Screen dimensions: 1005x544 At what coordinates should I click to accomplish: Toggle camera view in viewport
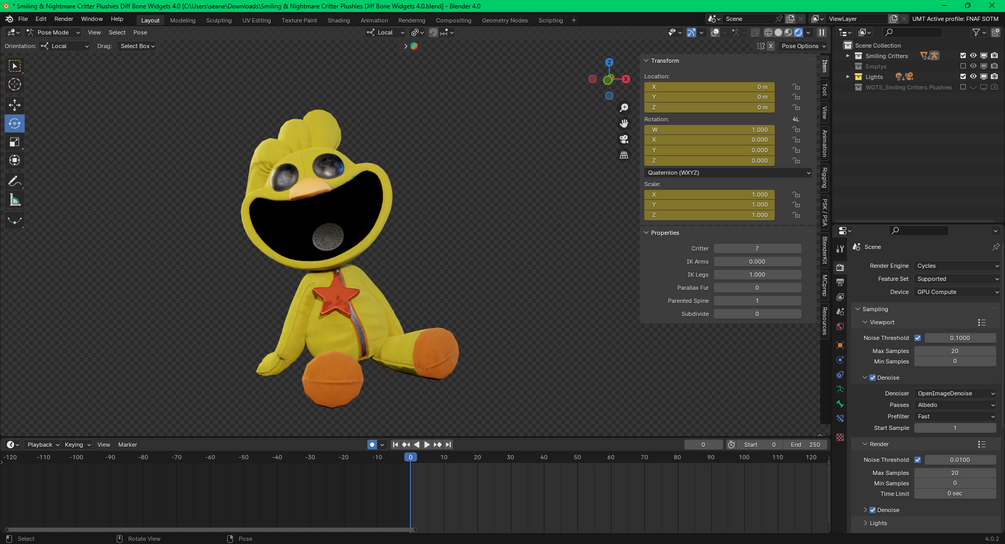pyautogui.click(x=624, y=139)
